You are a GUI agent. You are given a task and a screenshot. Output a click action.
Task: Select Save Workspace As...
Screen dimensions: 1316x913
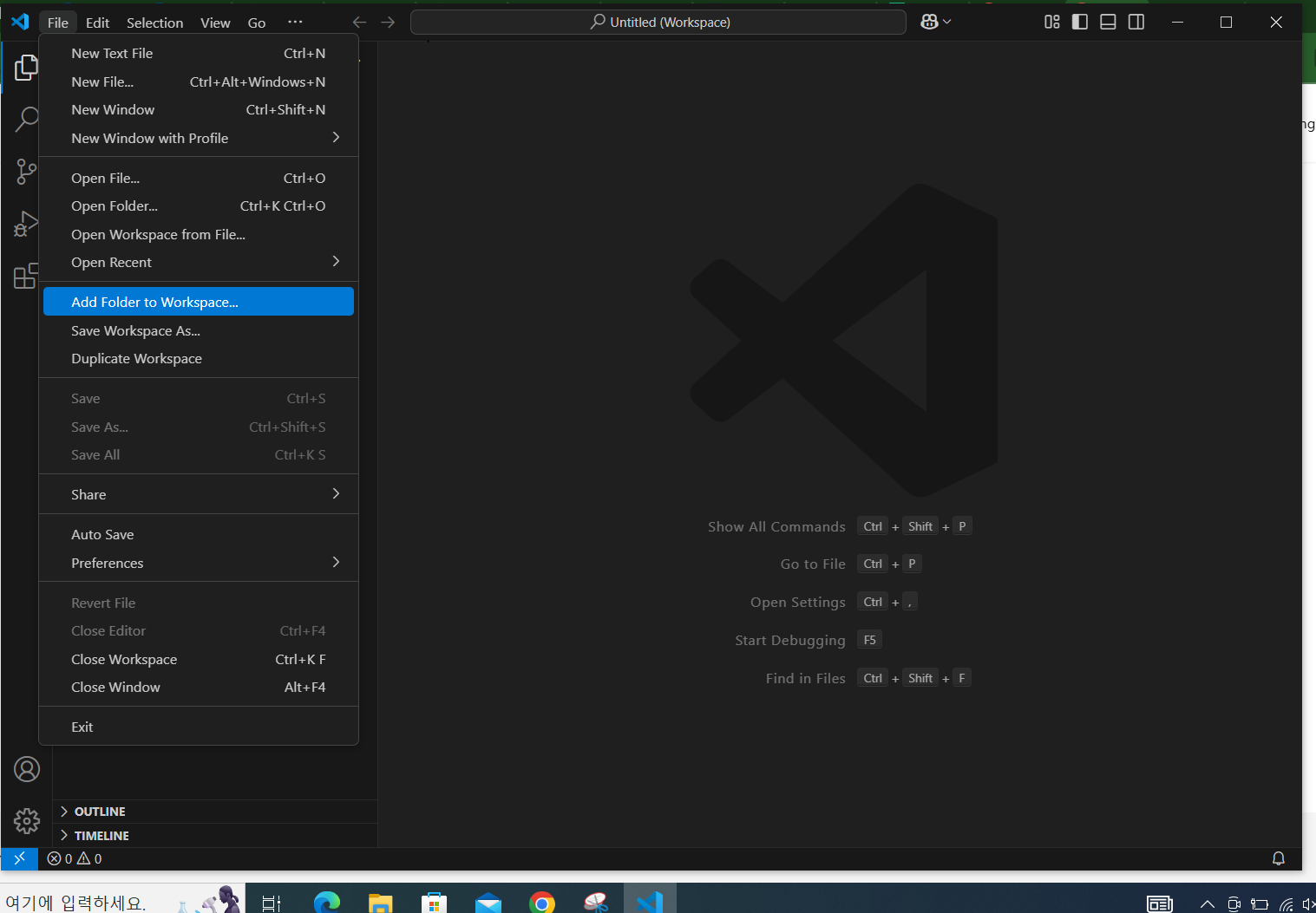tap(199, 330)
